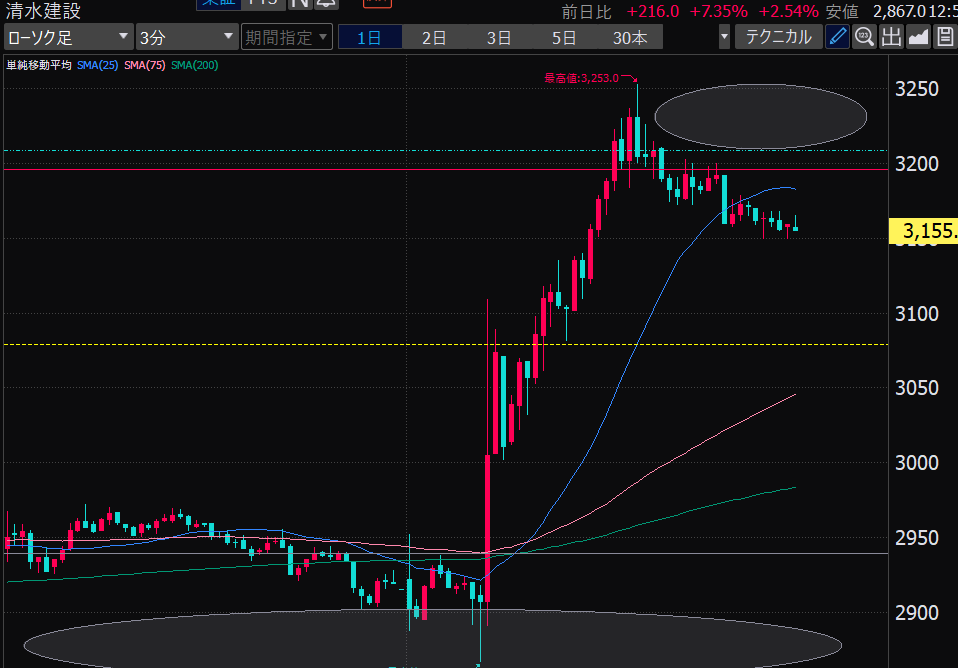Viewport: 958px width, 668px height.
Task: Expand the dropdown arrow left of テクニカル
Action: (x=725, y=38)
